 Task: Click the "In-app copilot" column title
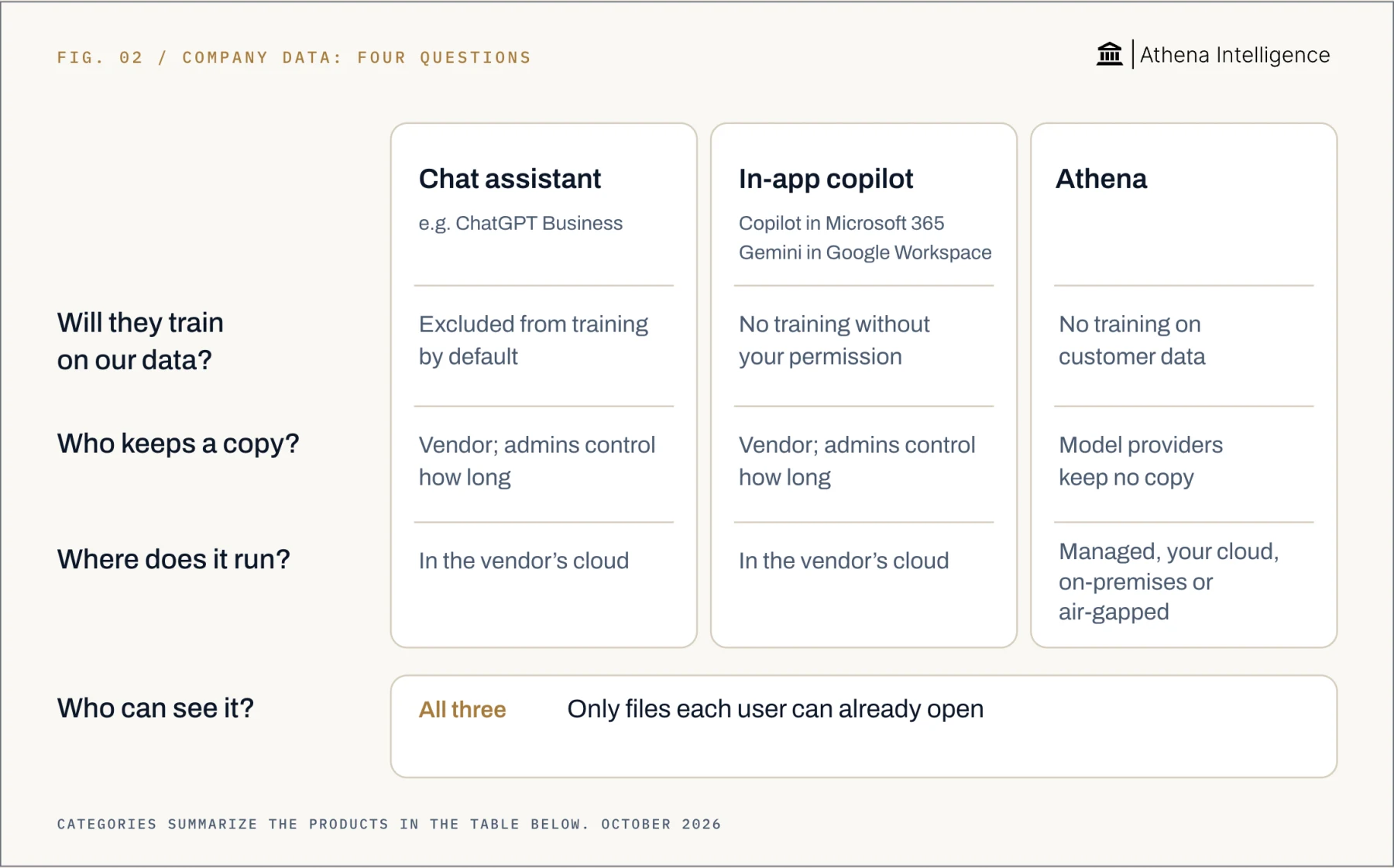click(826, 179)
